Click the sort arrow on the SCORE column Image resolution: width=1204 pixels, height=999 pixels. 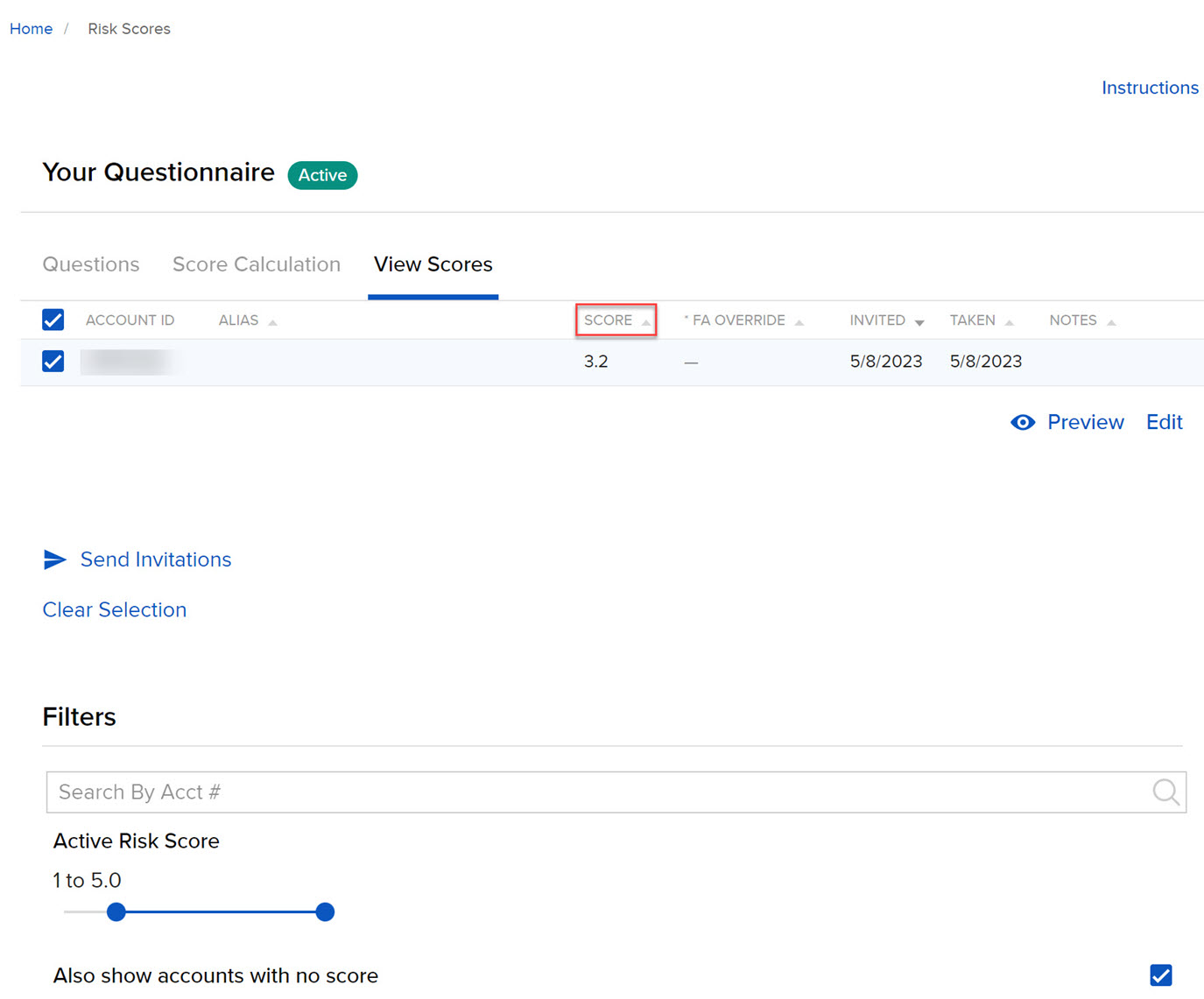coord(647,320)
